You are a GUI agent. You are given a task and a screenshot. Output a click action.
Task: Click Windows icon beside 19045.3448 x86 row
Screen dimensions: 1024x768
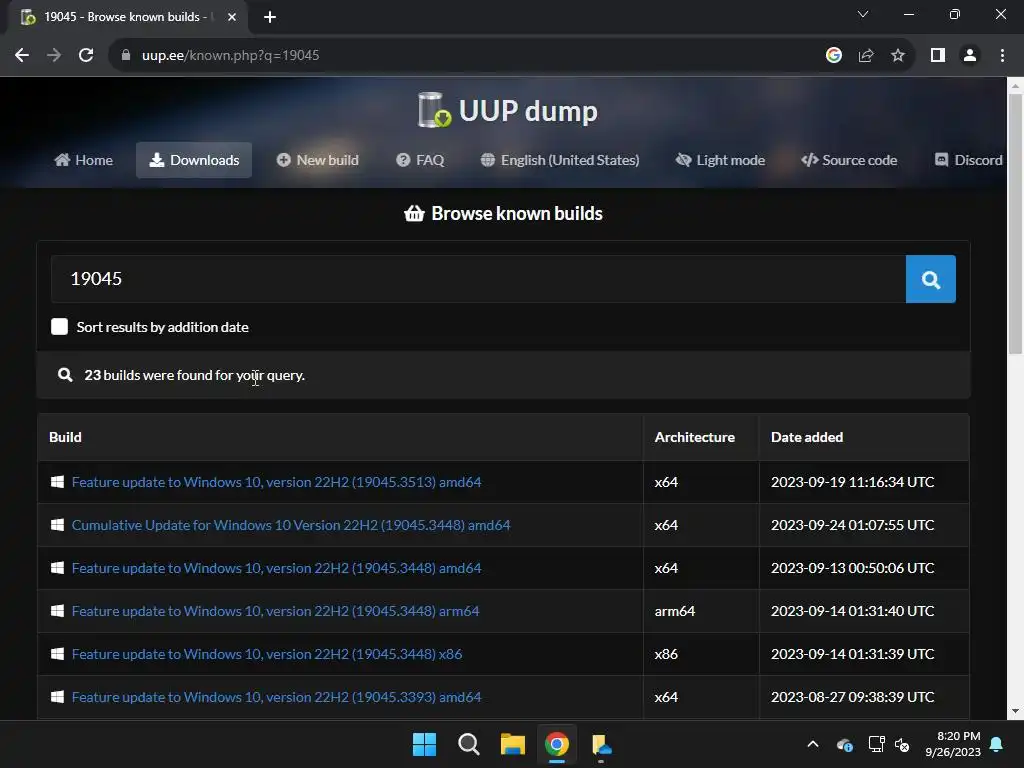pyautogui.click(x=57, y=654)
